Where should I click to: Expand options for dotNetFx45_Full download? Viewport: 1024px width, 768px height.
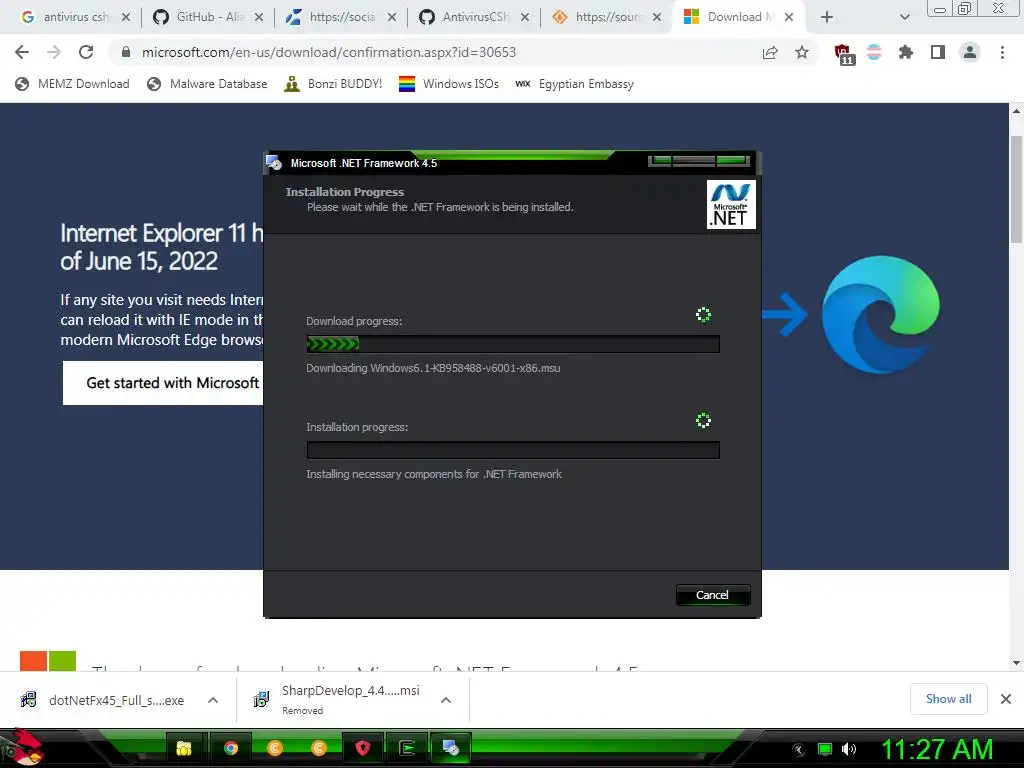(x=213, y=700)
